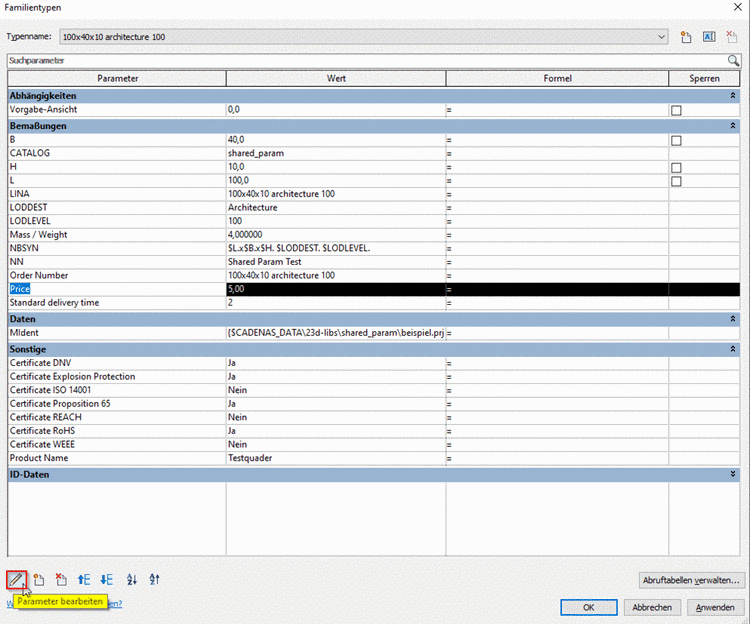
Task: Enable the lock checkbox for parameter B
Action: [x=676, y=141]
